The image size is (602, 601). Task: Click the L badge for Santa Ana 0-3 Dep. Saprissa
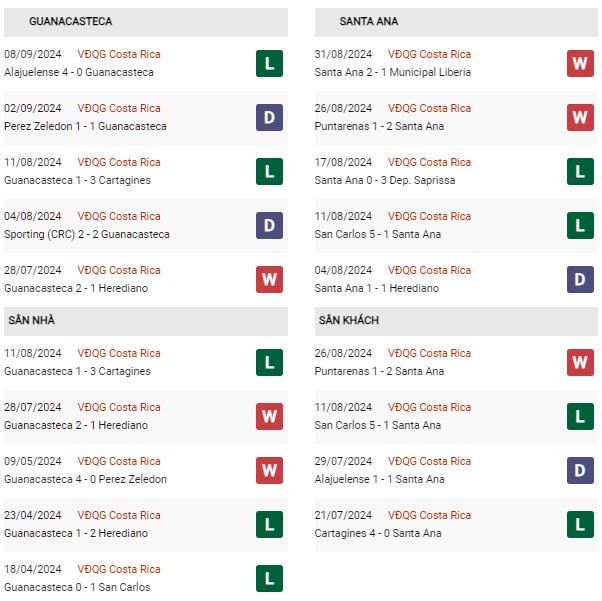pos(580,172)
